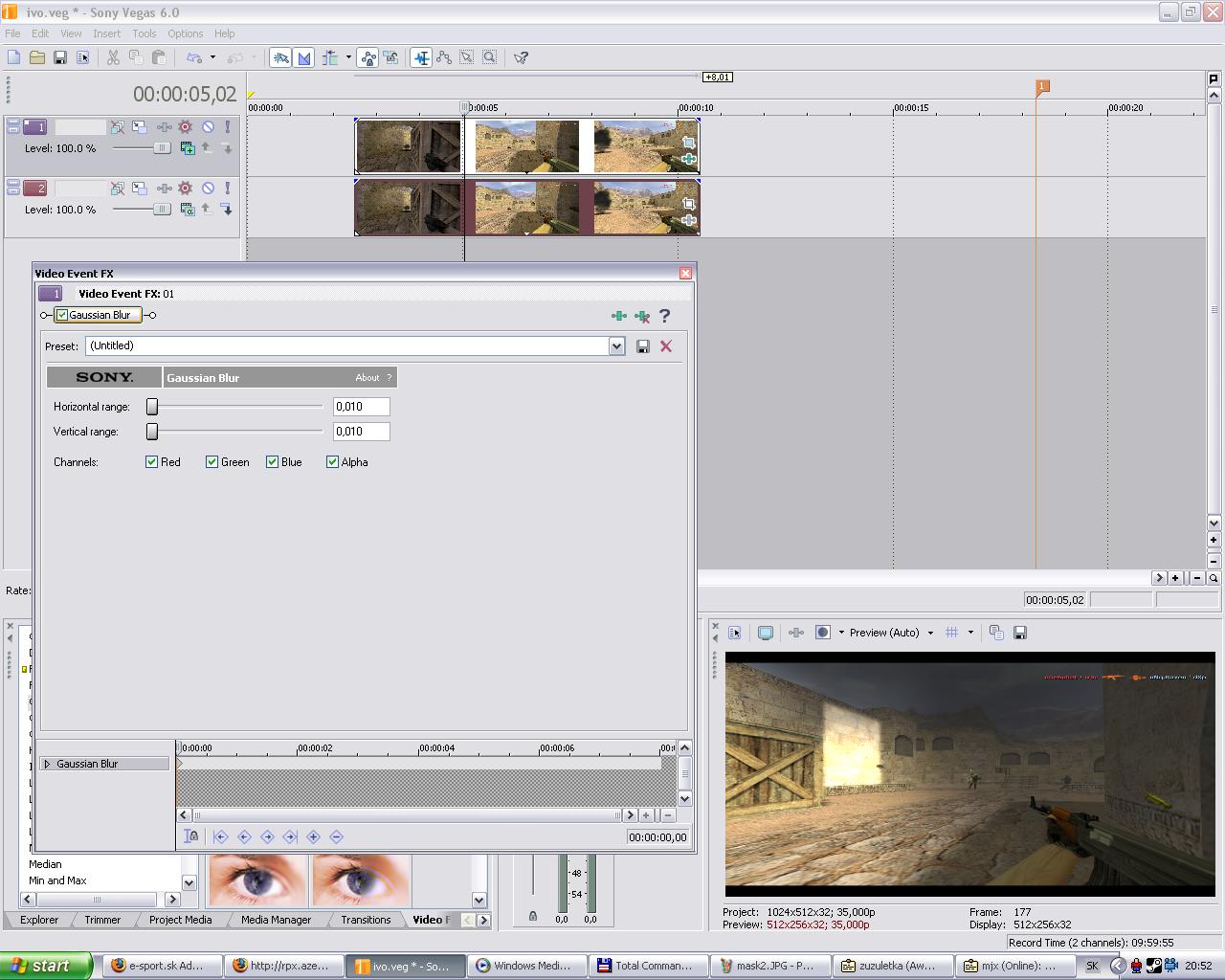
Task: Open the Edit menu
Action: coord(40,33)
